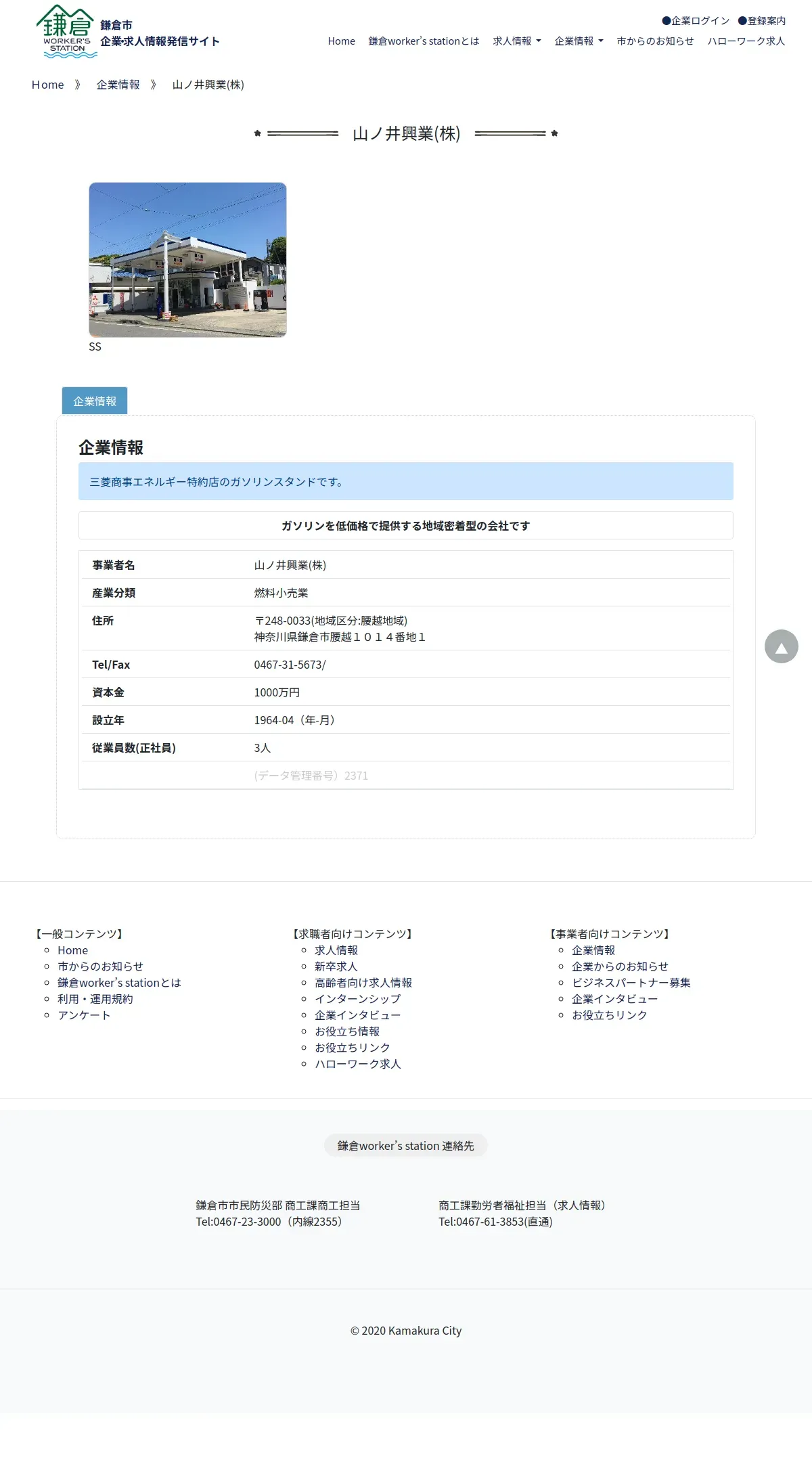Click the ガソリンを低価格で提供する headline box
Screen dimensions: 812x1468
406,525
